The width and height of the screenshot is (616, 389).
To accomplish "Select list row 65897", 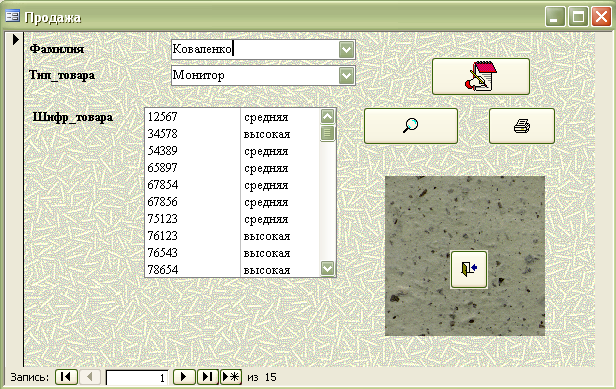I will (232, 168).
